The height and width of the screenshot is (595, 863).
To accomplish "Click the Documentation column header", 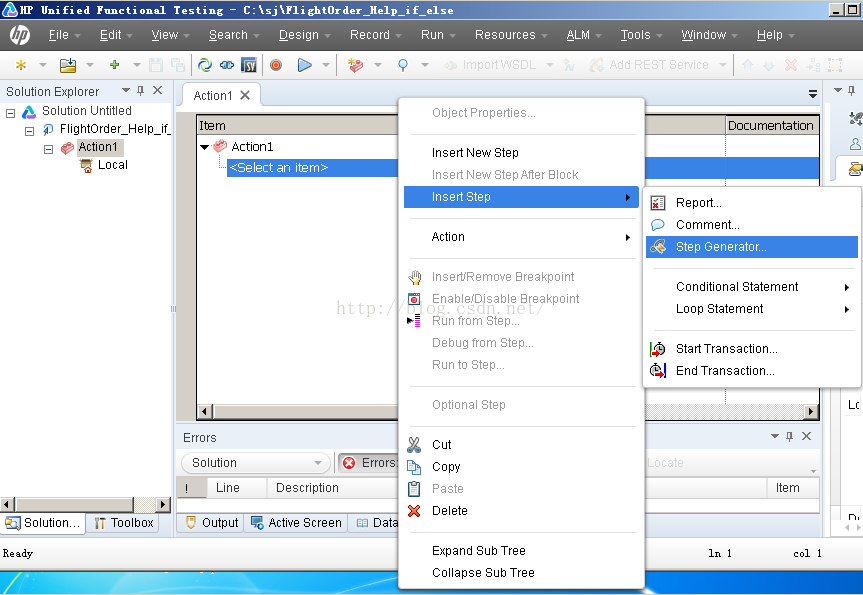I will (x=771, y=125).
